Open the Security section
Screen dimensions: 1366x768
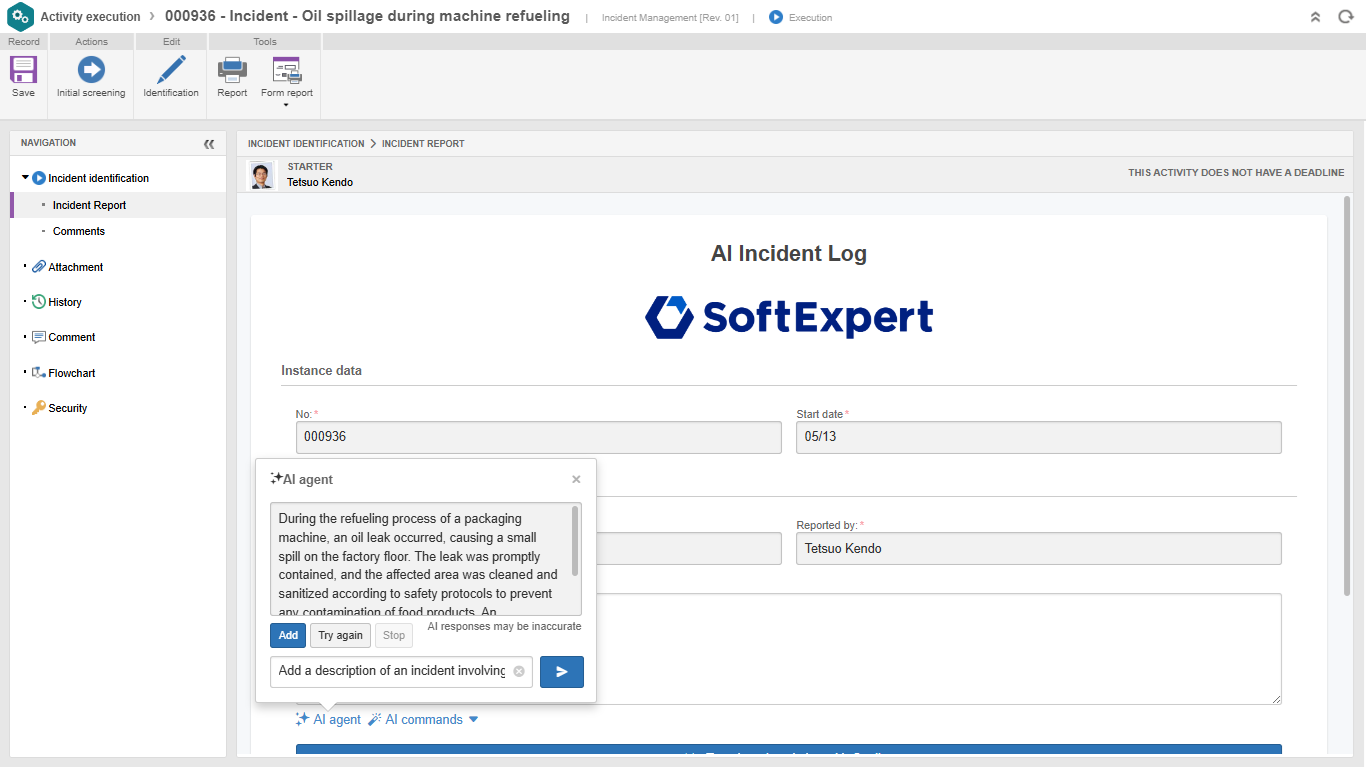click(x=68, y=408)
